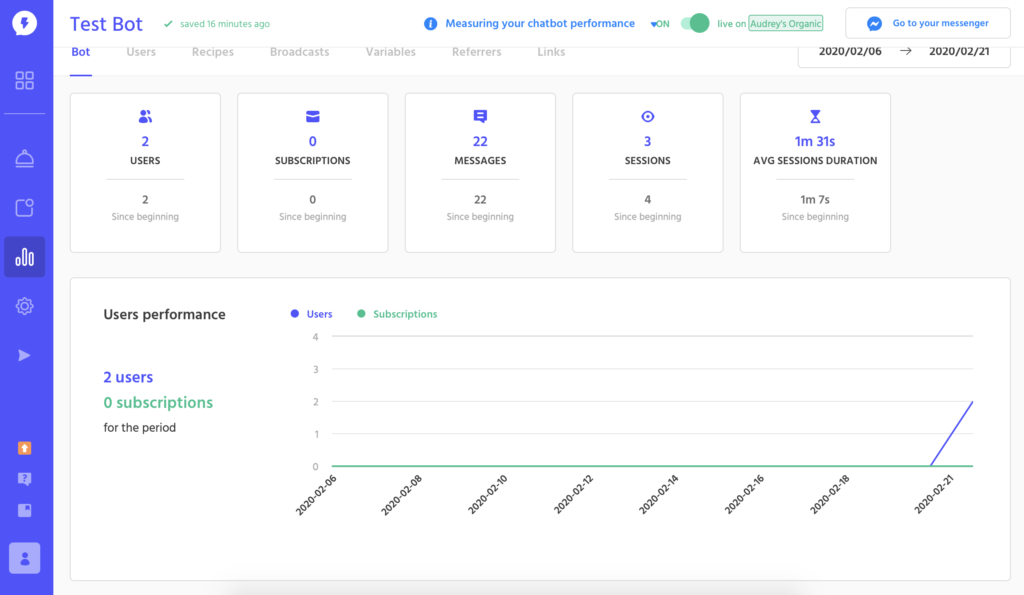
Task: Open the ON status dropdown
Action: click(x=660, y=23)
